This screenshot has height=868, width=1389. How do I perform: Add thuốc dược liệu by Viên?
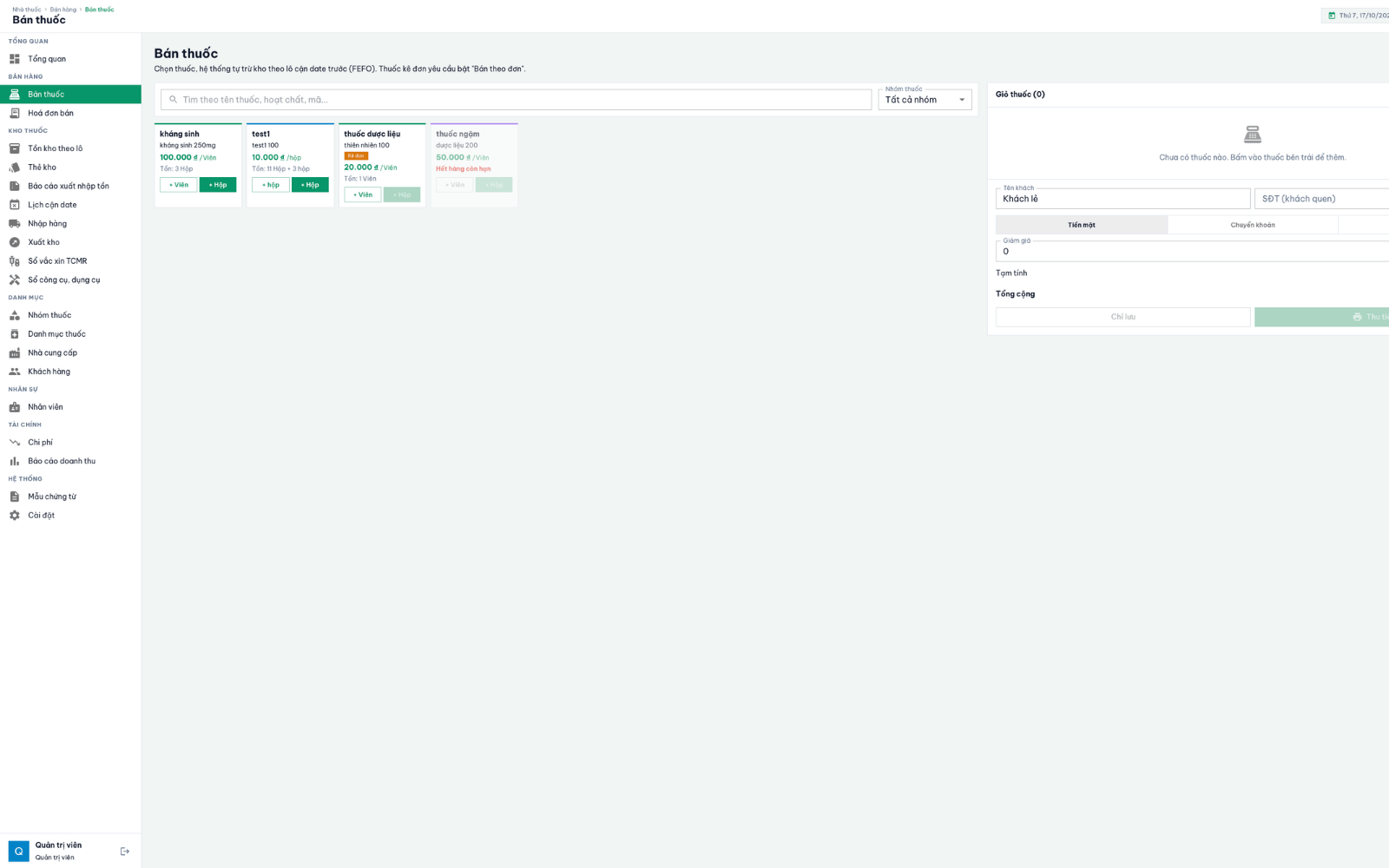point(363,194)
